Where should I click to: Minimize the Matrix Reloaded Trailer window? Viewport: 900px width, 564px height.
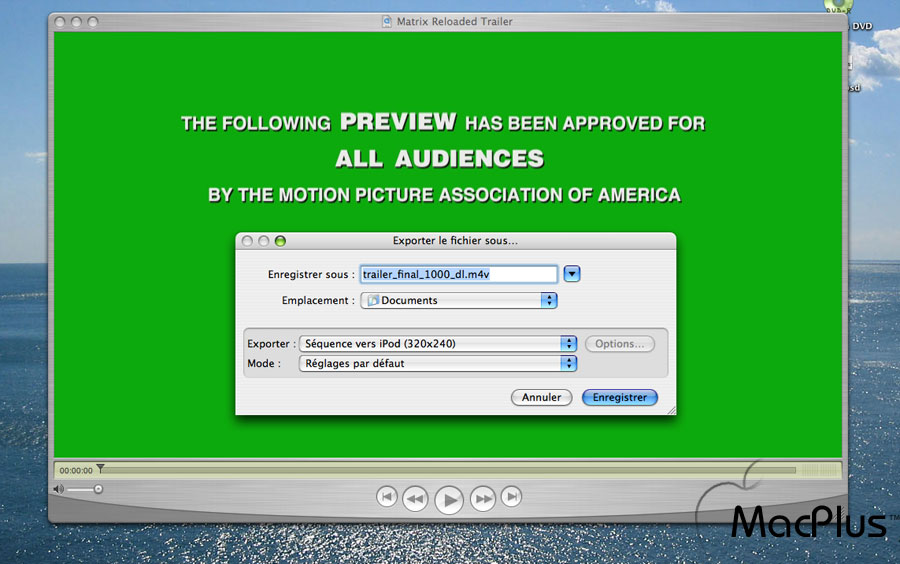click(x=76, y=22)
